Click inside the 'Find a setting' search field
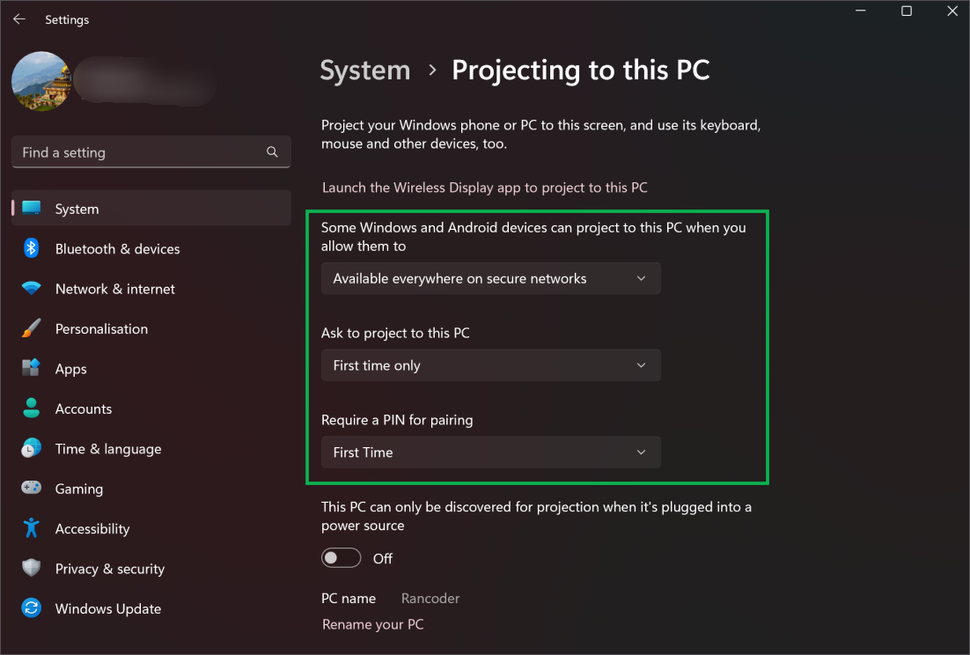Viewport: 970px width, 655px height. [130, 151]
